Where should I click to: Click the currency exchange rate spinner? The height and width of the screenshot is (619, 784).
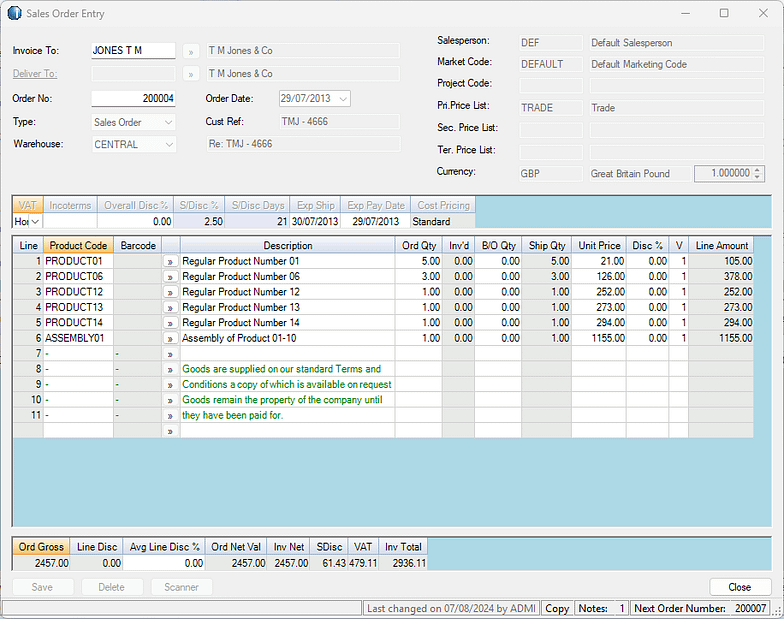(757, 173)
